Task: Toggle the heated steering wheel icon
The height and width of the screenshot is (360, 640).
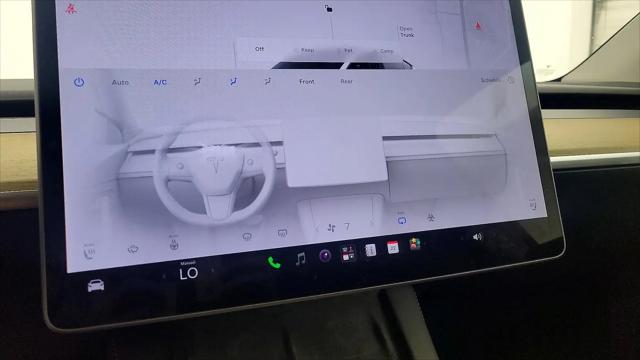Action: 174,243
